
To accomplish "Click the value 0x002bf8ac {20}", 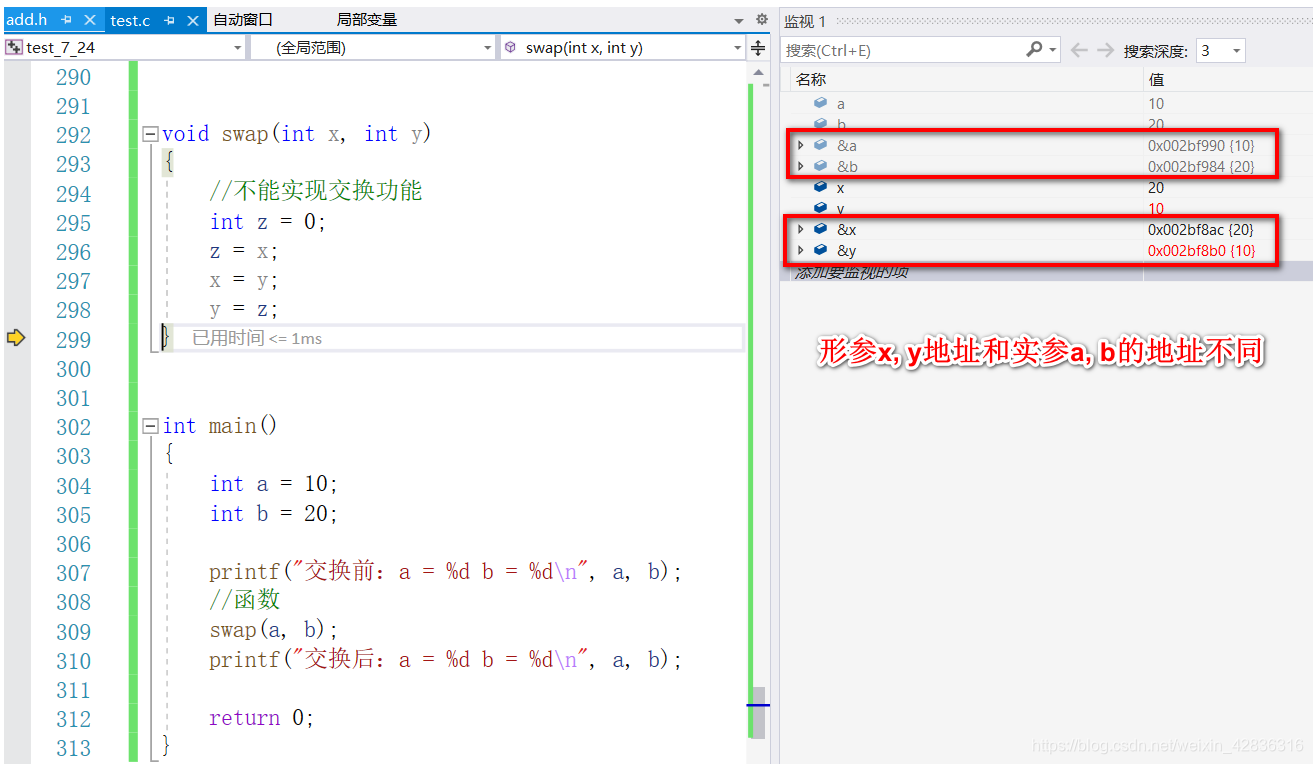I will point(1201,230).
